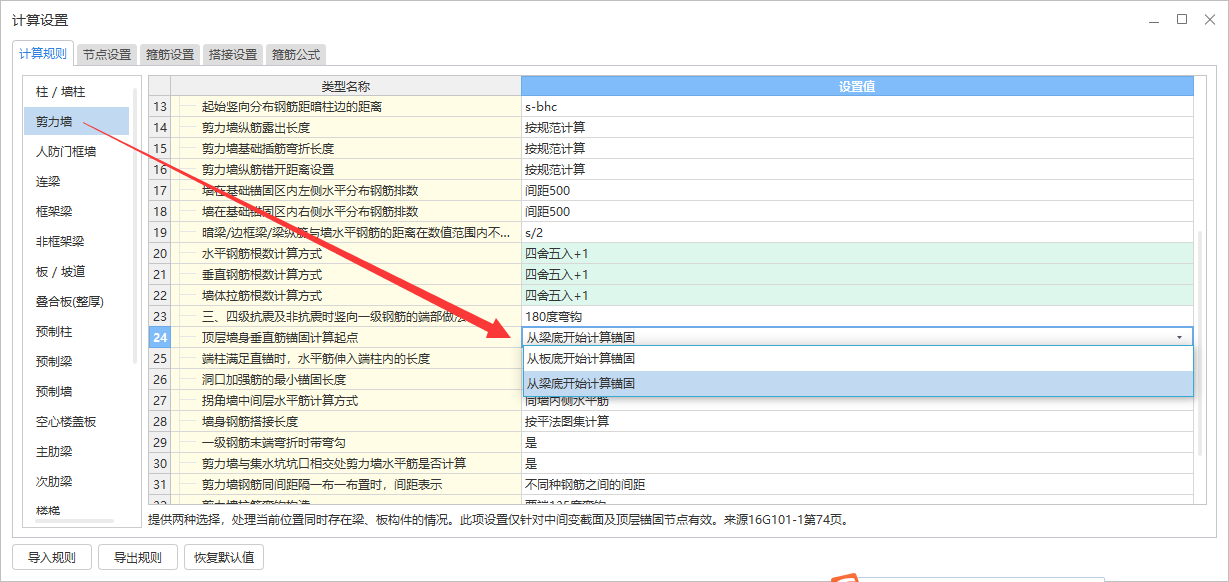Select 剪力墙 in the component list
The height and width of the screenshot is (582, 1229).
[77, 121]
